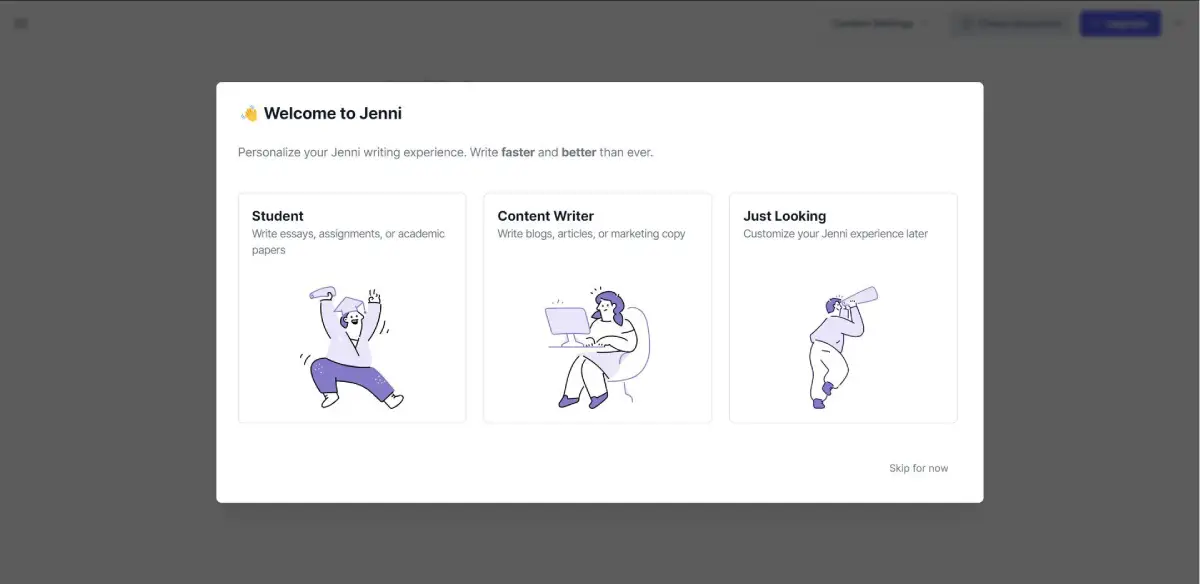Expand the chevron right of the Upgrade button
This screenshot has height=584, width=1200.
tap(1178, 23)
